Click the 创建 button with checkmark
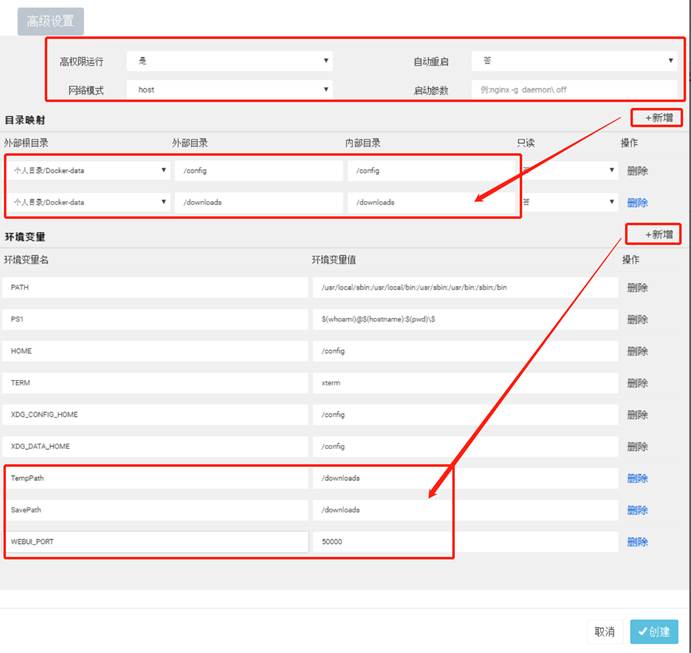Screen dimensions: 691x653 (654, 632)
